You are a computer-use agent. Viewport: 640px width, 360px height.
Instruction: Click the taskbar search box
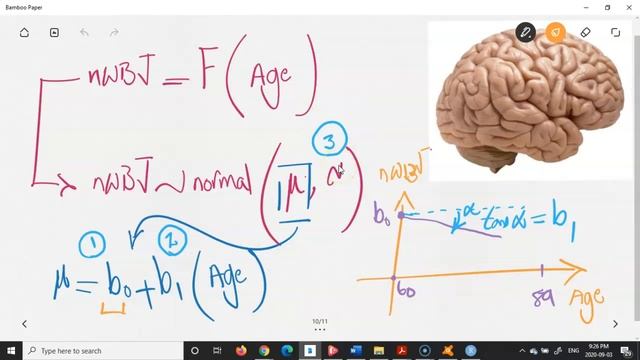coord(103,351)
